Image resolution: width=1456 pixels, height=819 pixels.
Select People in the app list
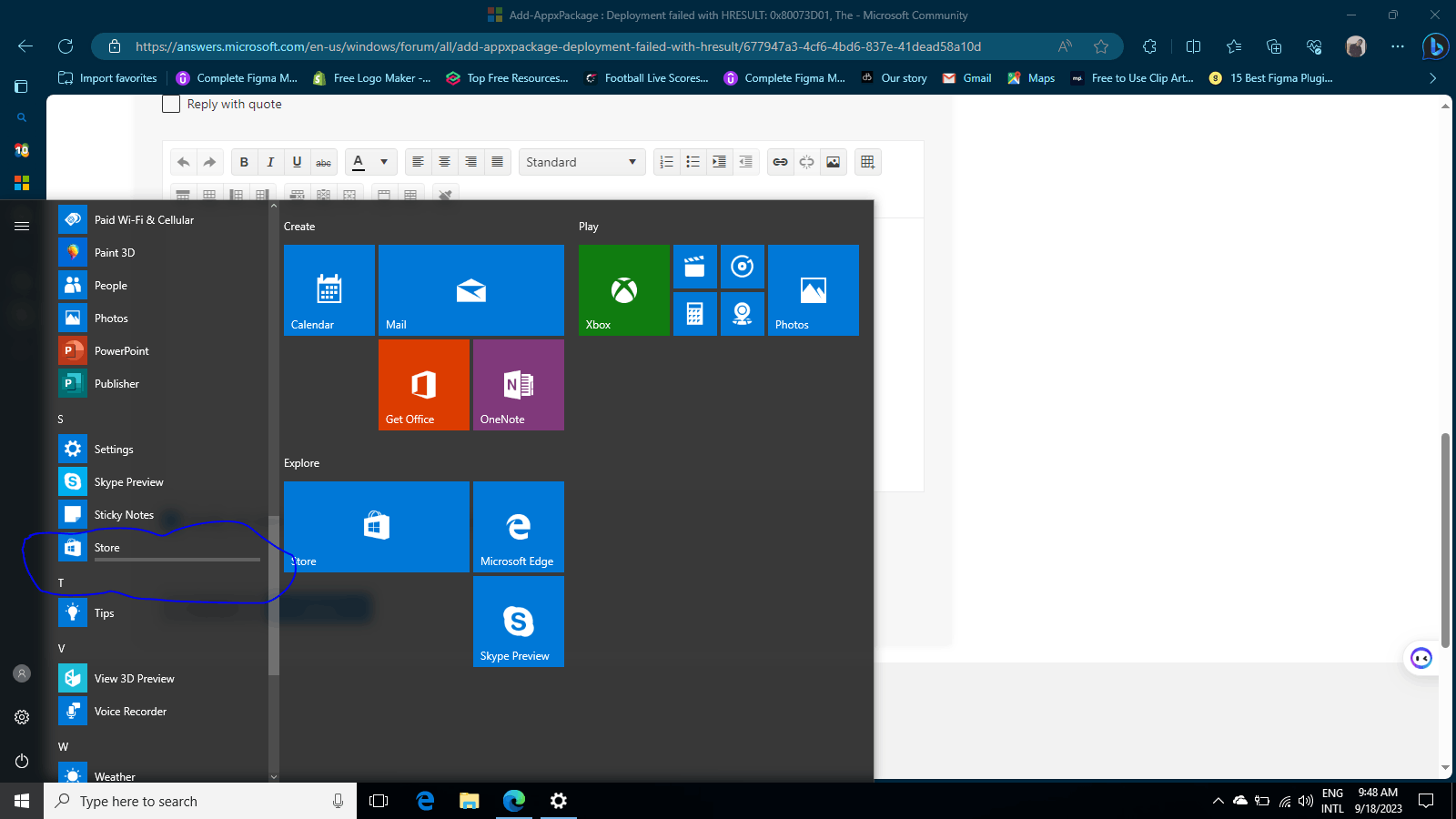click(162, 286)
